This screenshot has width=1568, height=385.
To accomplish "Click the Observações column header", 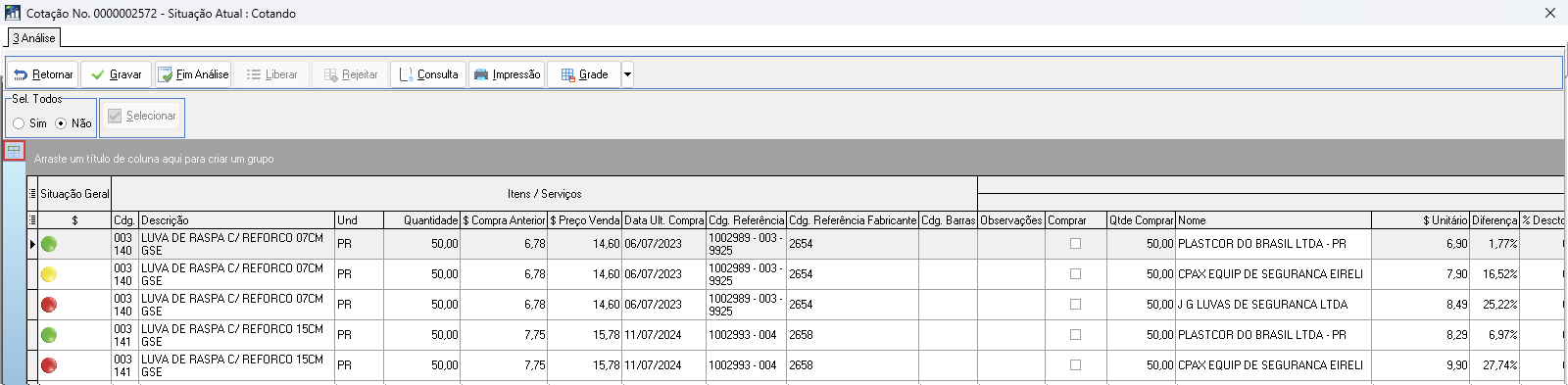I will (x=1011, y=220).
